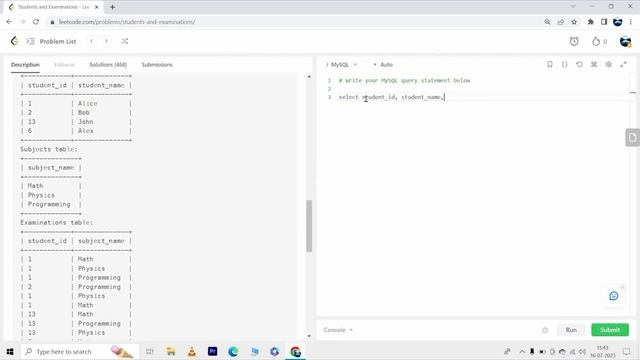The image size is (640, 360).
Task: Click the description scroll down arrow
Action: click(309, 336)
